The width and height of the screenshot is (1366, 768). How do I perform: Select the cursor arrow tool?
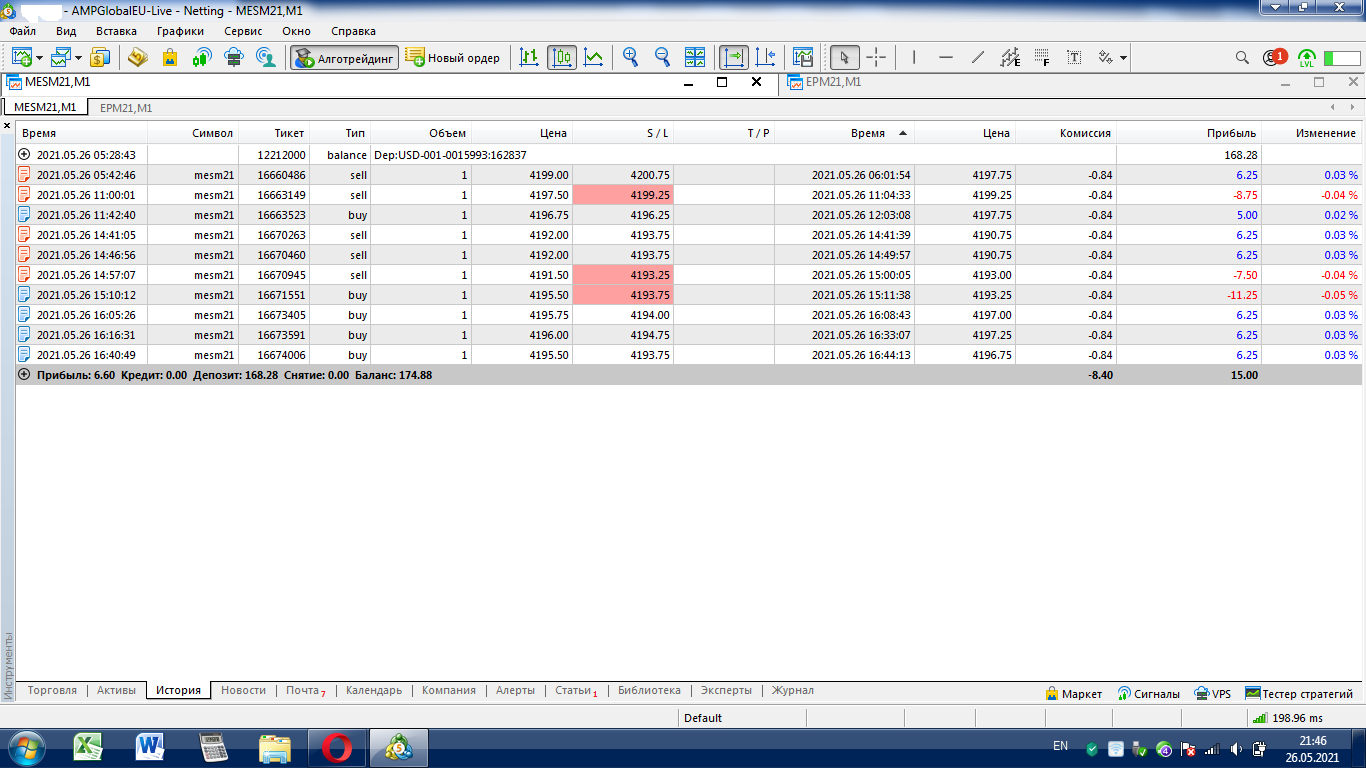coord(845,57)
